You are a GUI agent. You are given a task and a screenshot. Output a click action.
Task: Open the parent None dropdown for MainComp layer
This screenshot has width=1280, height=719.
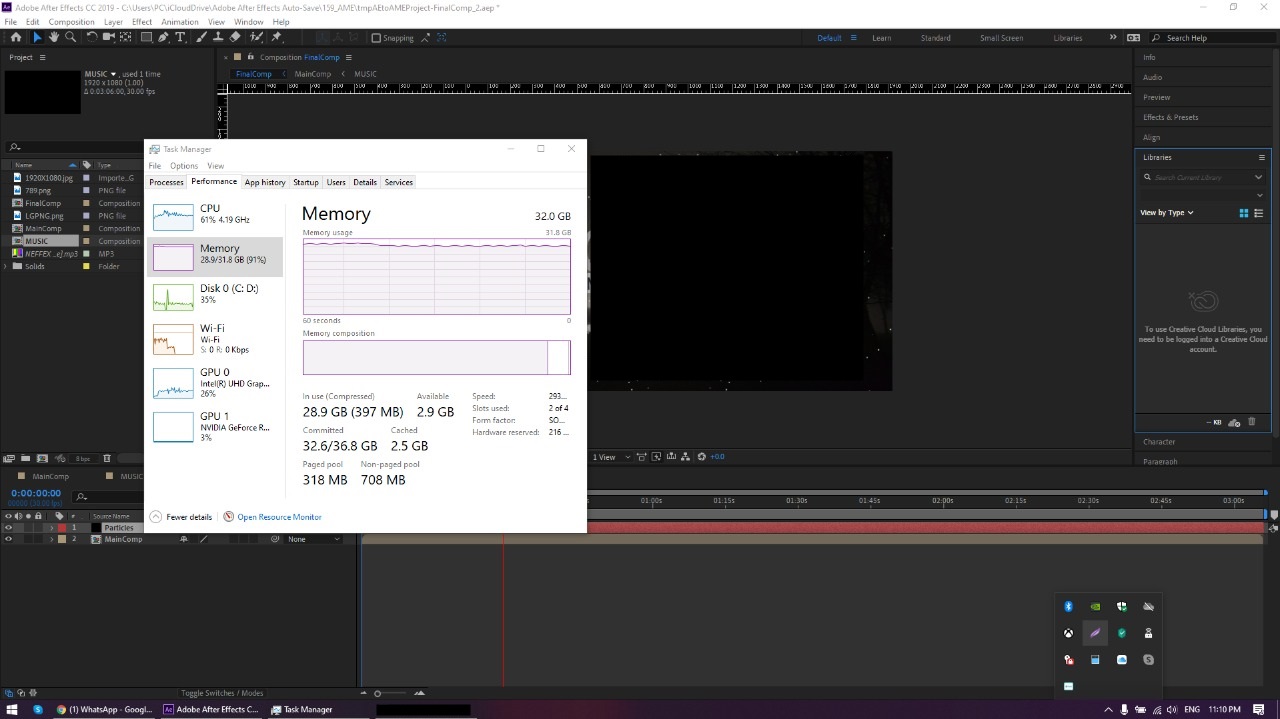[x=310, y=538]
